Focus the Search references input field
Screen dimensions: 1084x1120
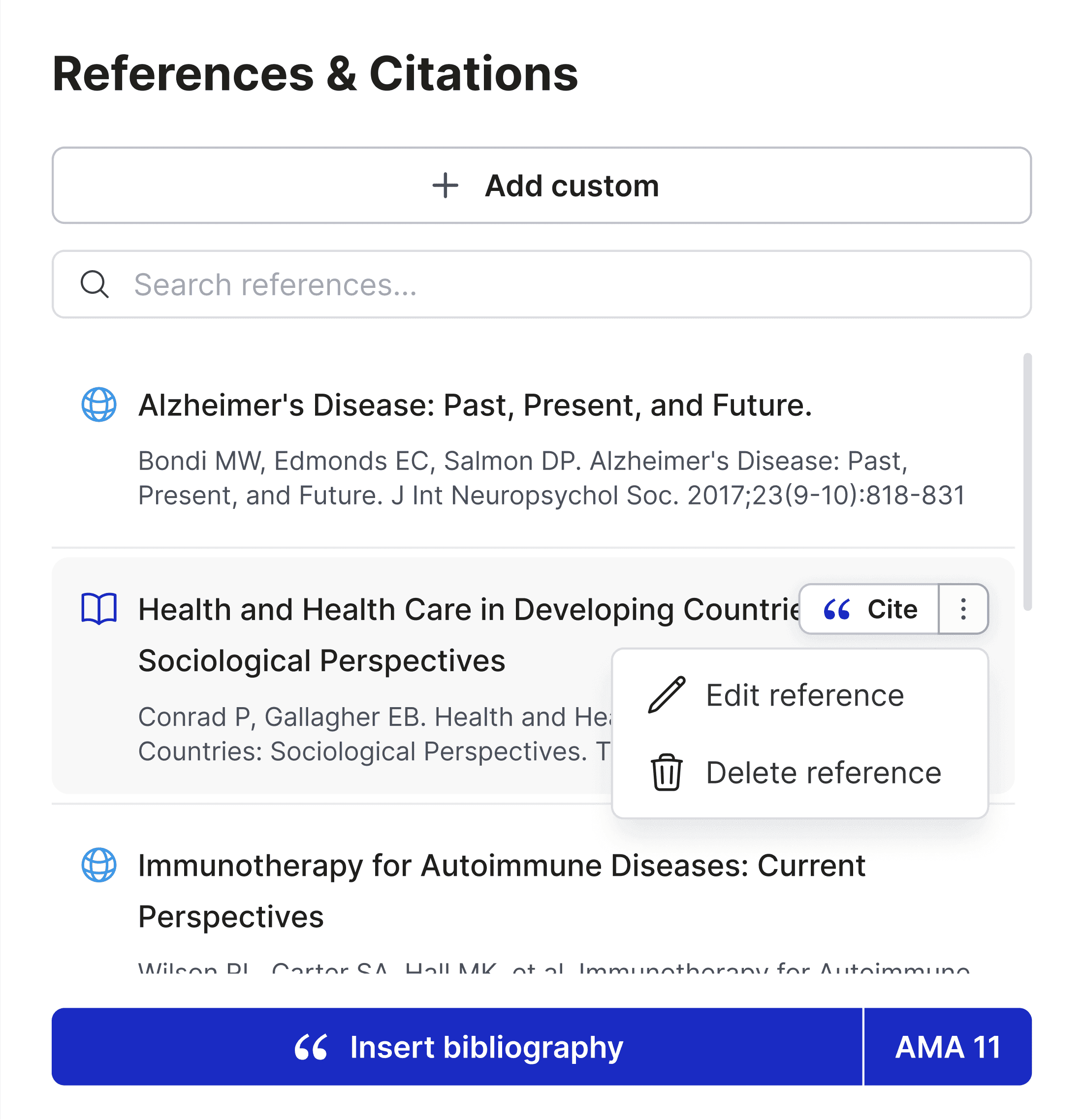click(542, 284)
